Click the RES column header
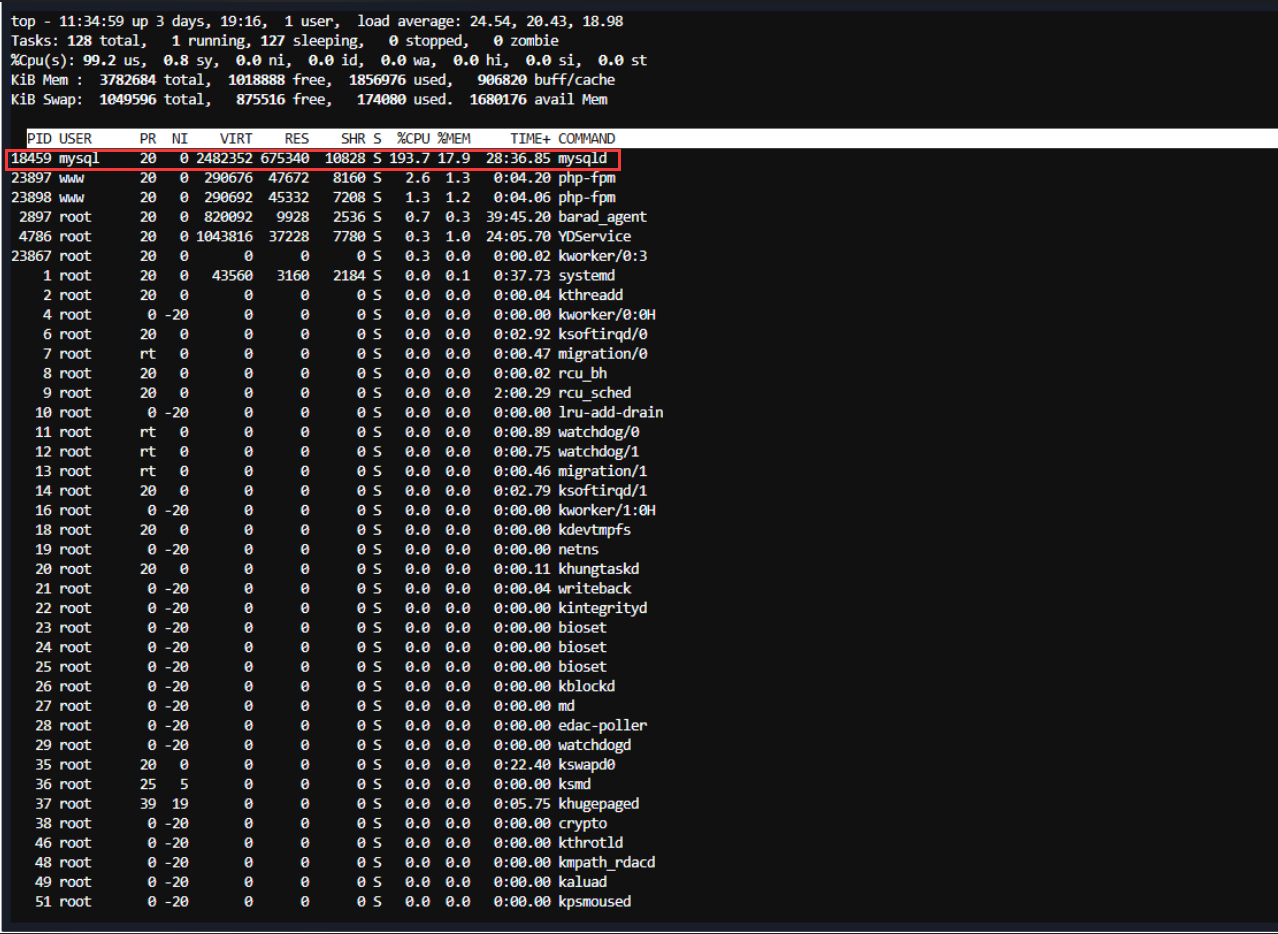The height and width of the screenshot is (934, 1278). click(297, 138)
